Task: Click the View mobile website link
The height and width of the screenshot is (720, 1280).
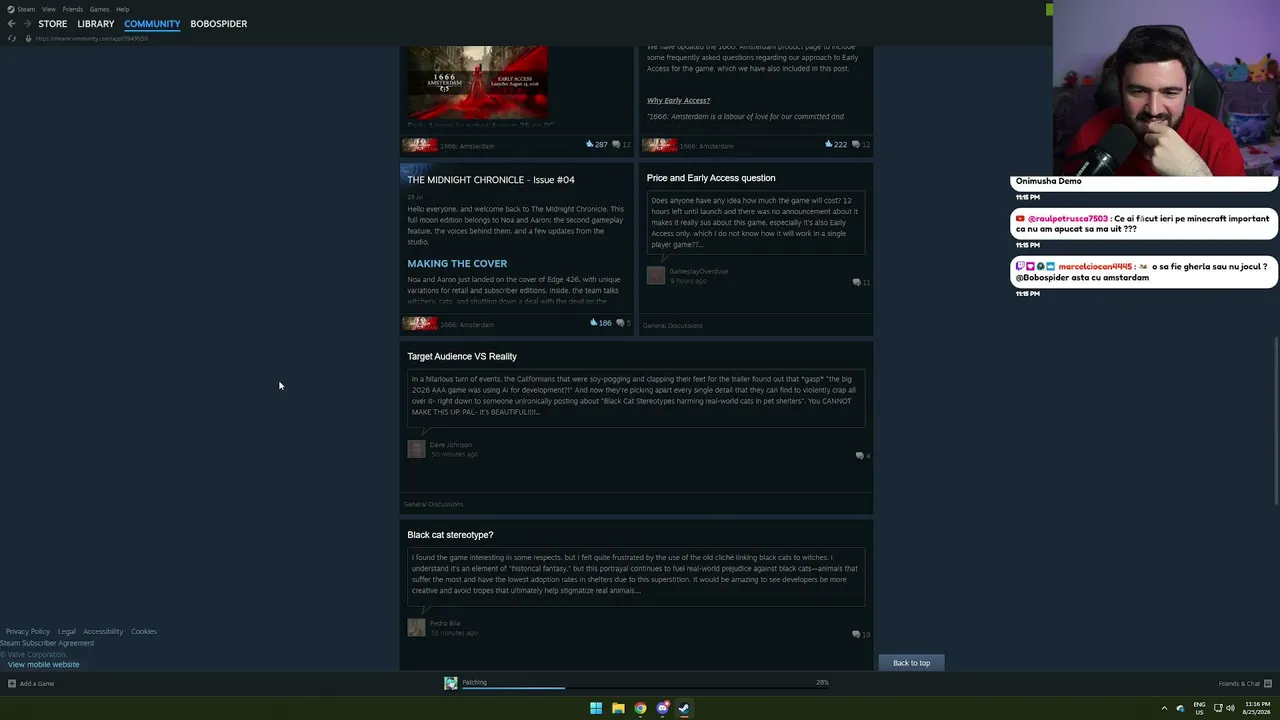Action: pyautogui.click(x=43, y=665)
